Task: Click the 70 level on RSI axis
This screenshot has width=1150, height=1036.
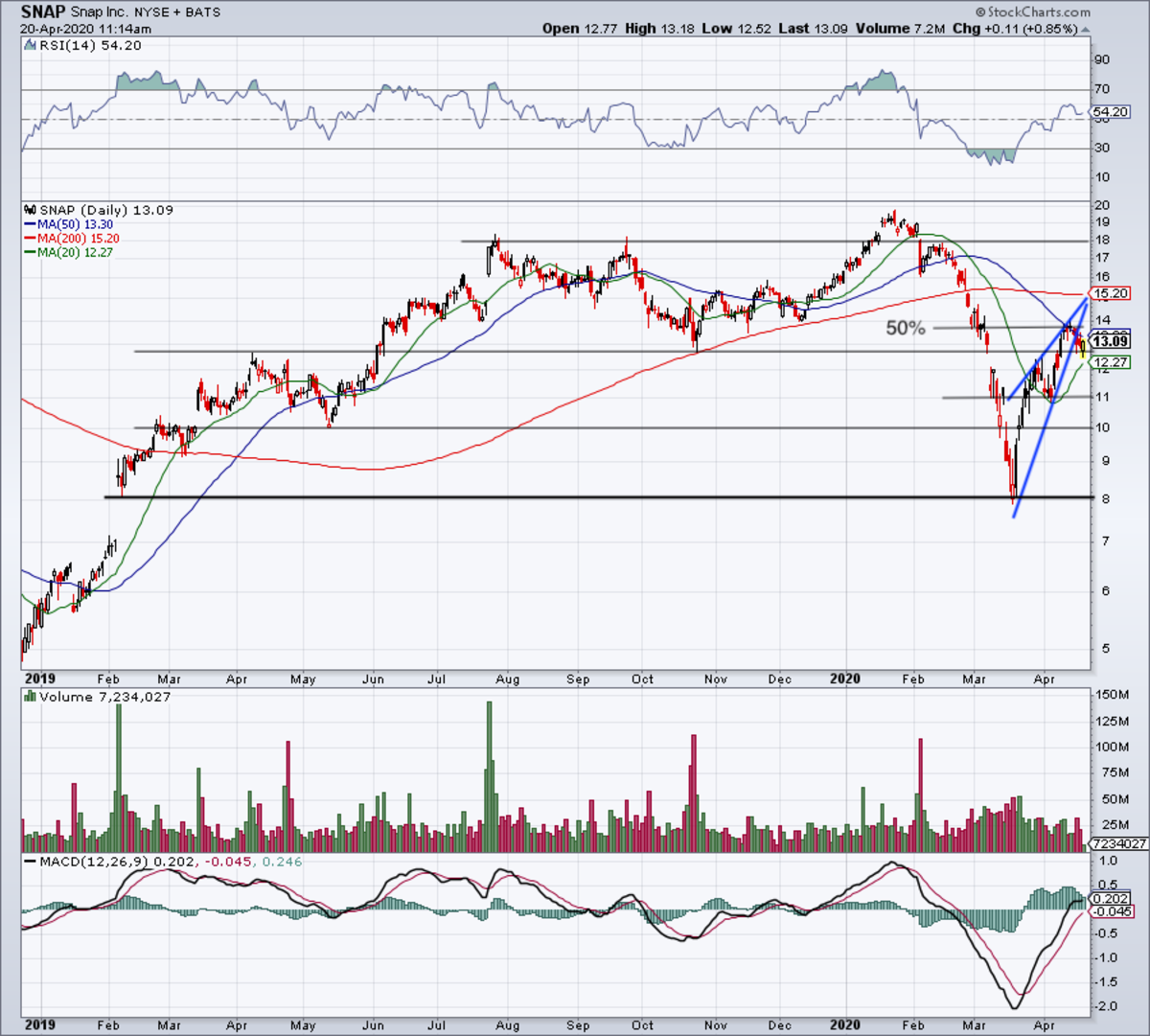Action: (x=1102, y=90)
